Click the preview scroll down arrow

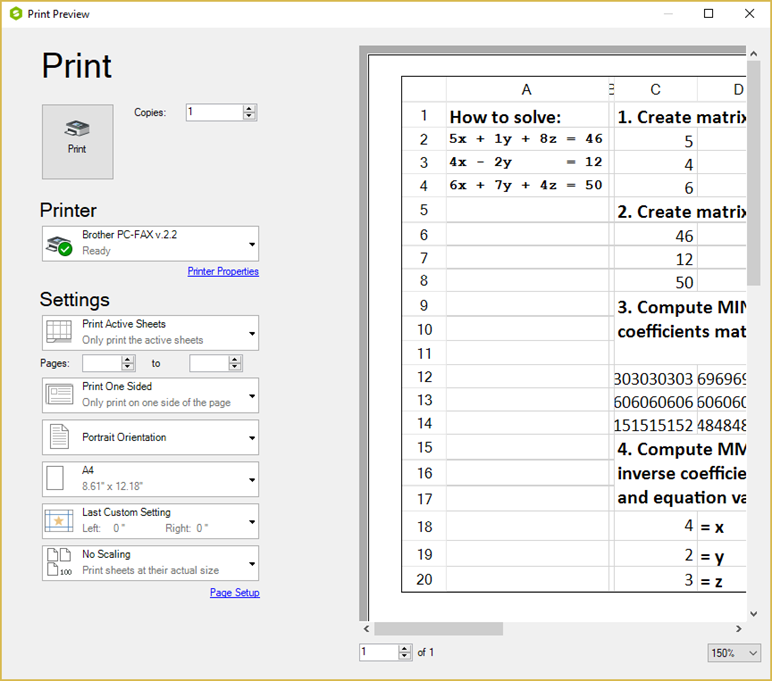[x=754, y=614]
